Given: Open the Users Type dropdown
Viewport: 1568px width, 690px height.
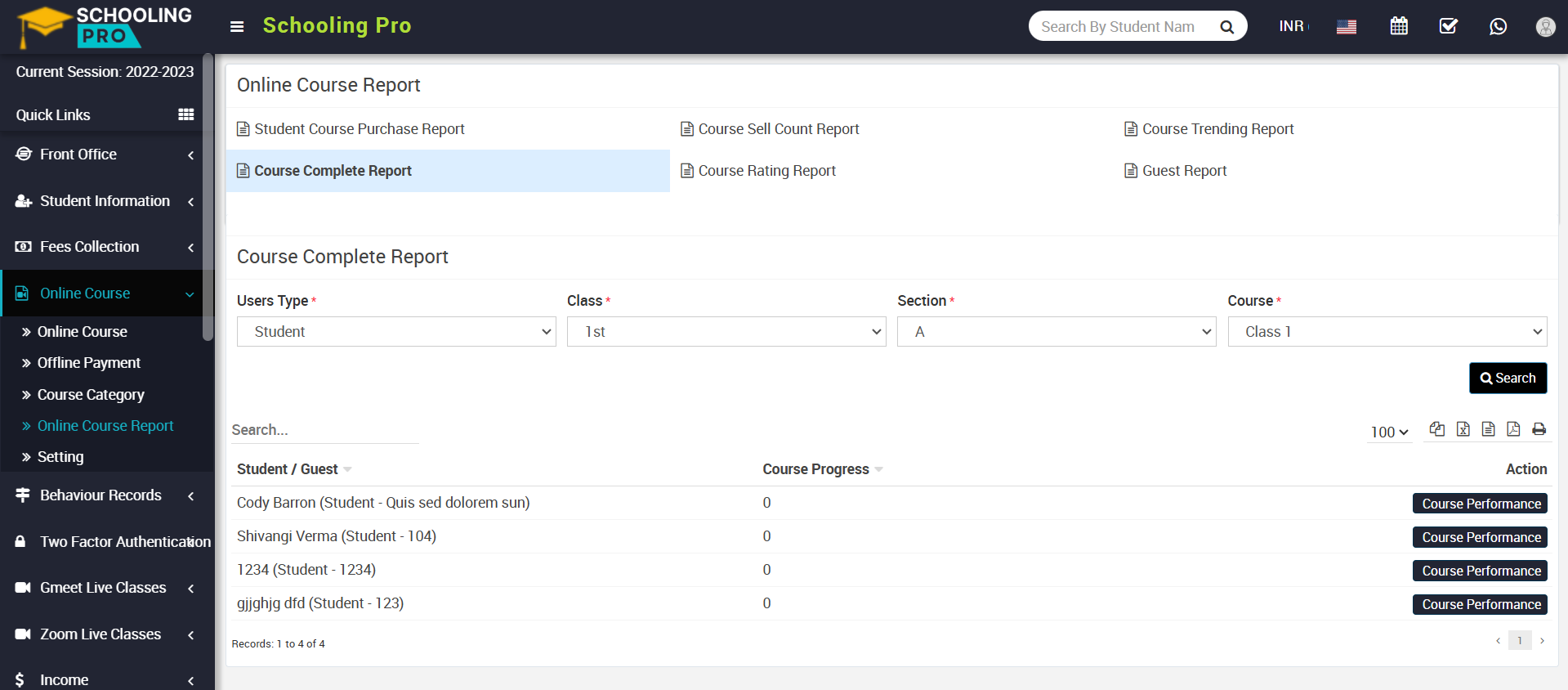Looking at the screenshot, I should [396, 331].
